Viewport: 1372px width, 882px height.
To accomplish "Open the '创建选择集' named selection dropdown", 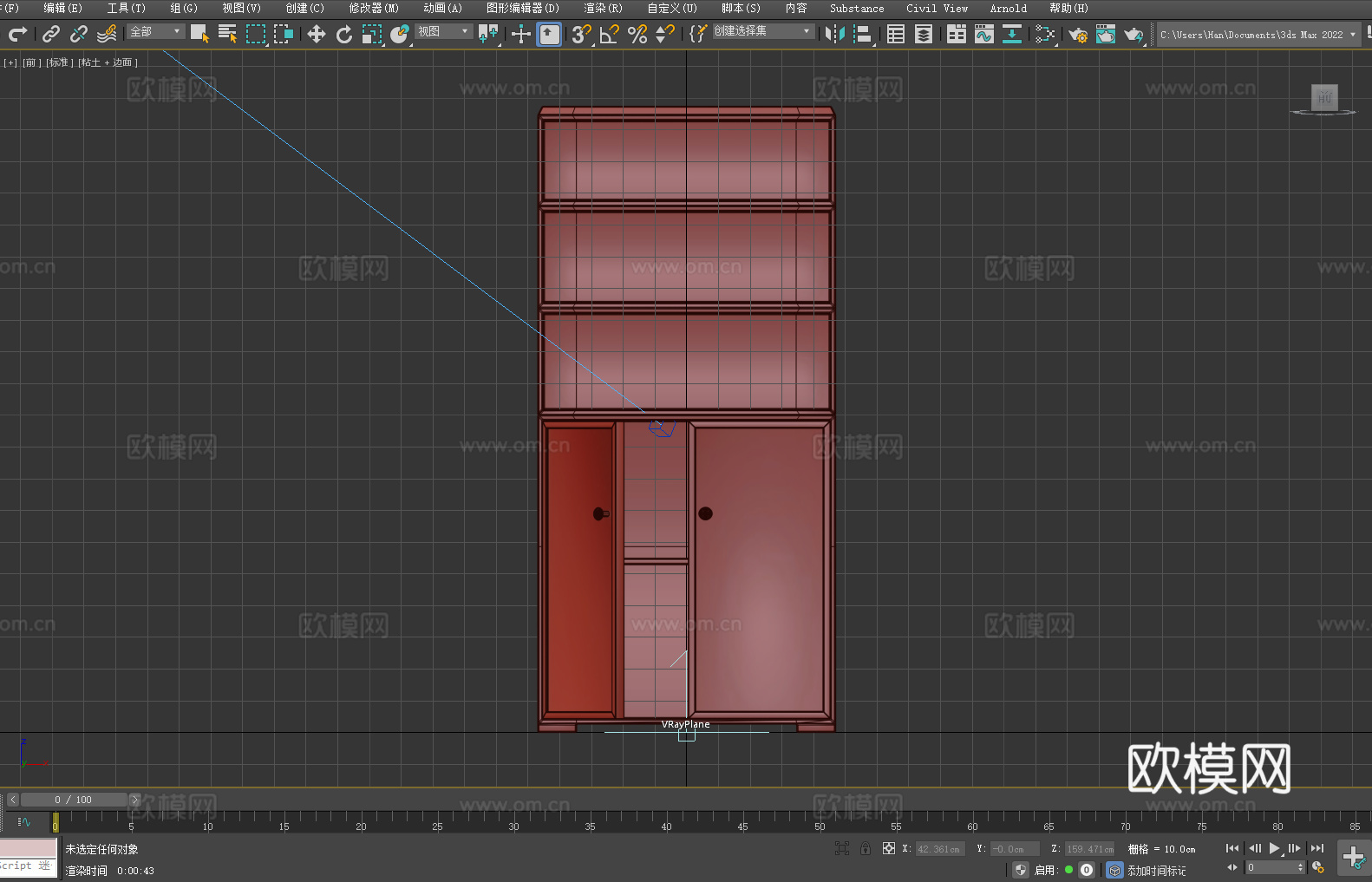I will tap(763, 31).
